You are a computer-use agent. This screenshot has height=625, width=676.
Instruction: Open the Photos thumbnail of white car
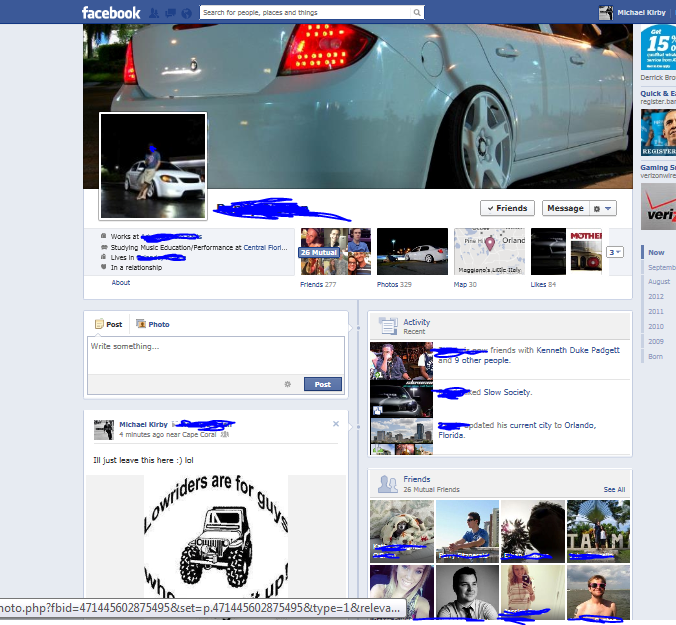coord(412,251)
